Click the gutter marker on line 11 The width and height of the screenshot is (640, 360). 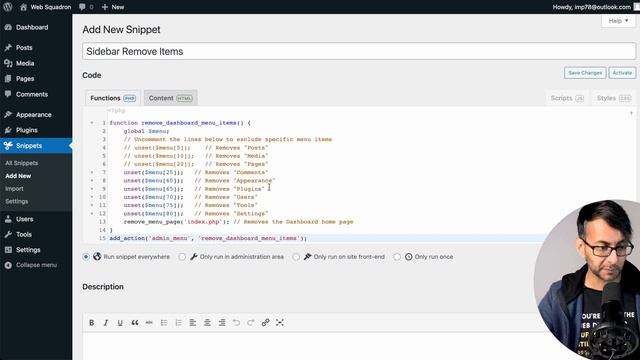coord(92,205)
